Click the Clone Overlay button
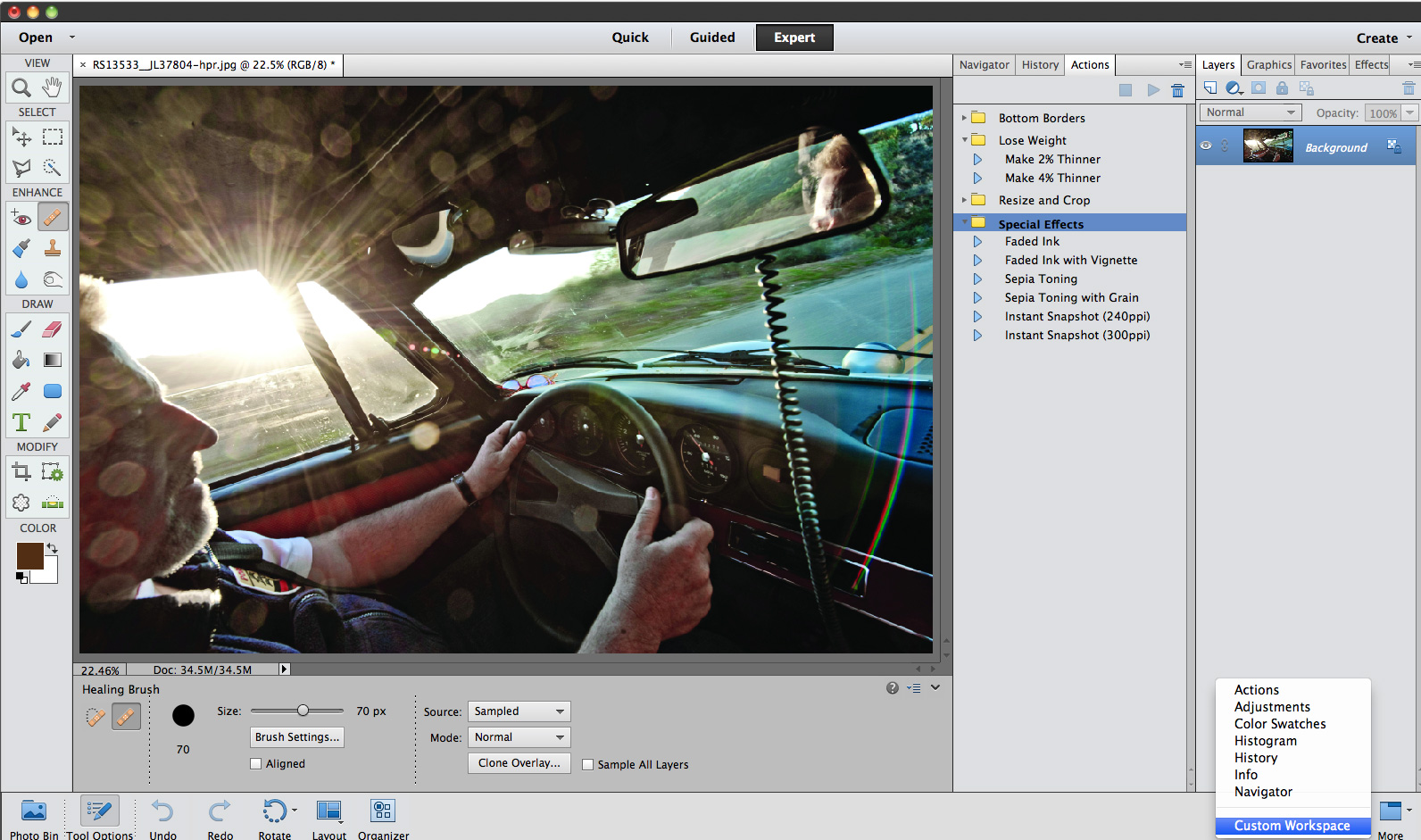 [x=519, y=763]
